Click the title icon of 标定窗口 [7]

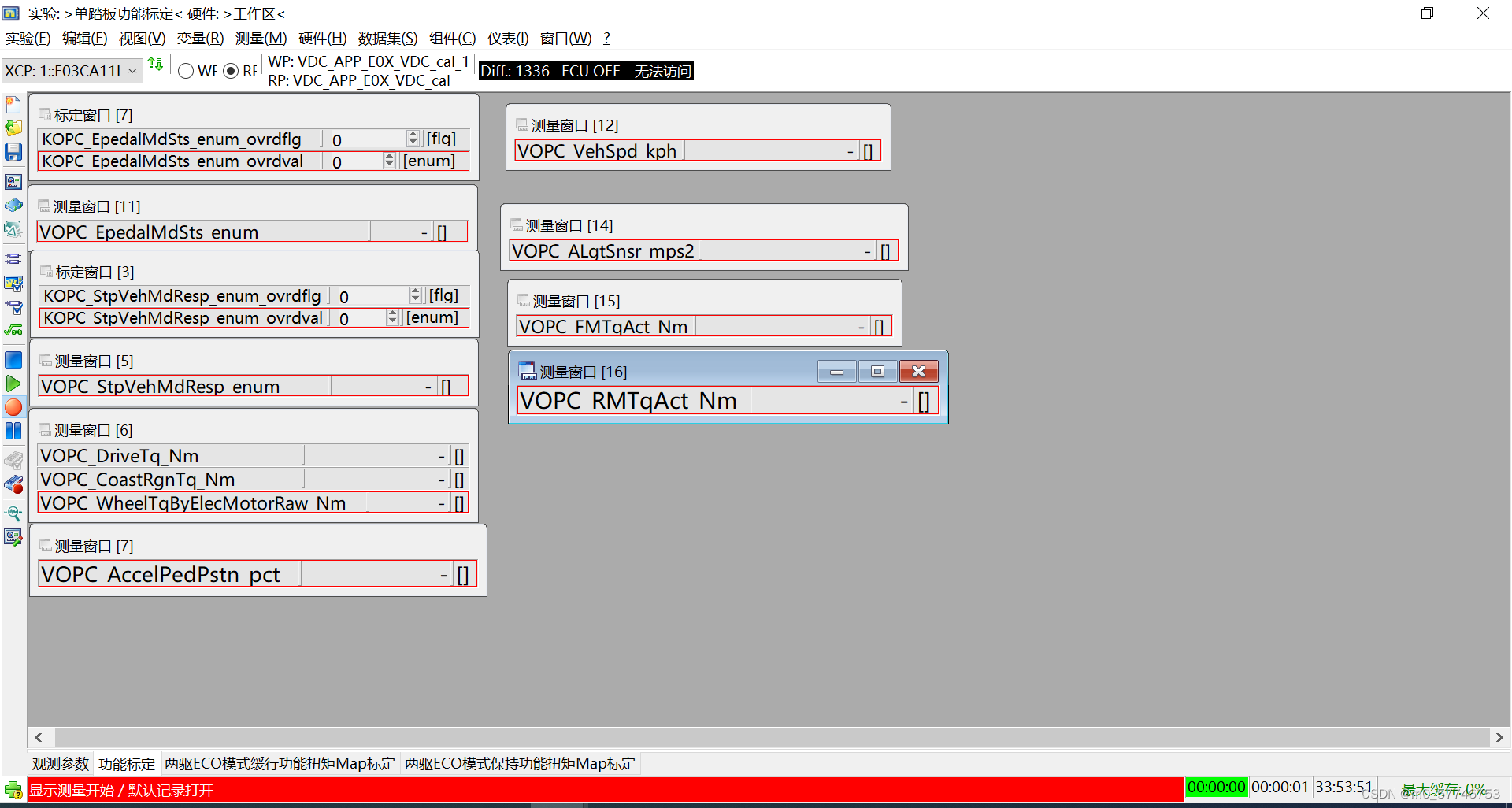[45, 114]
